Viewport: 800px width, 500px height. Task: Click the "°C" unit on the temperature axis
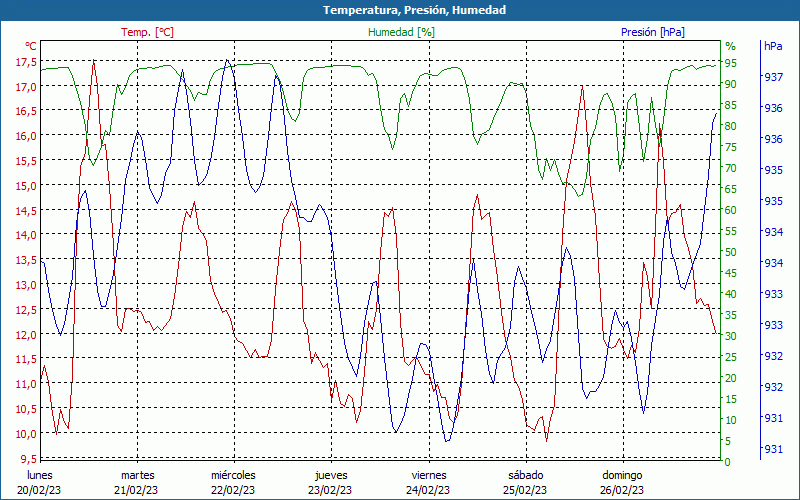[31, 46]
